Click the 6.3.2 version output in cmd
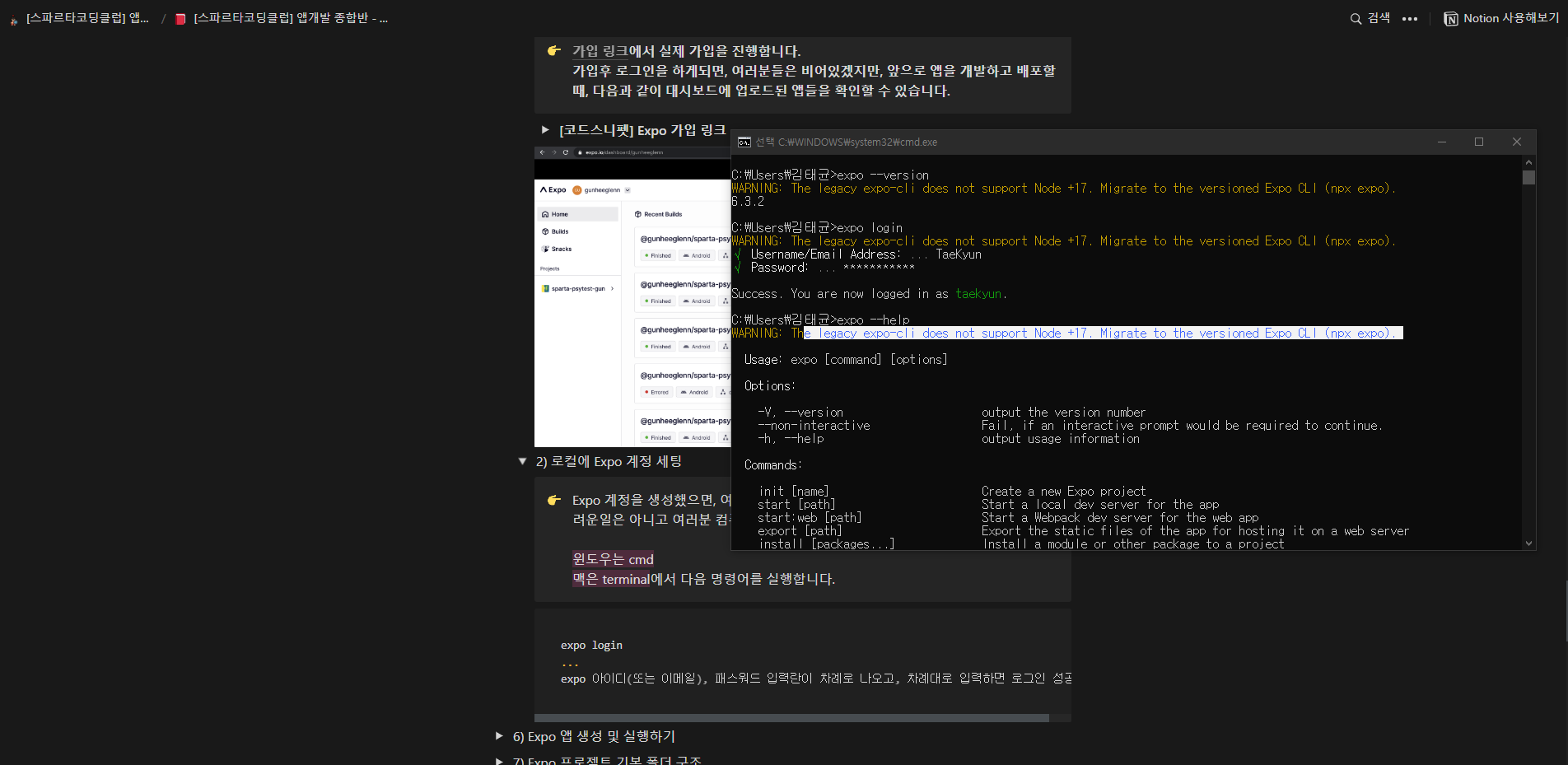 click(748, 201)
